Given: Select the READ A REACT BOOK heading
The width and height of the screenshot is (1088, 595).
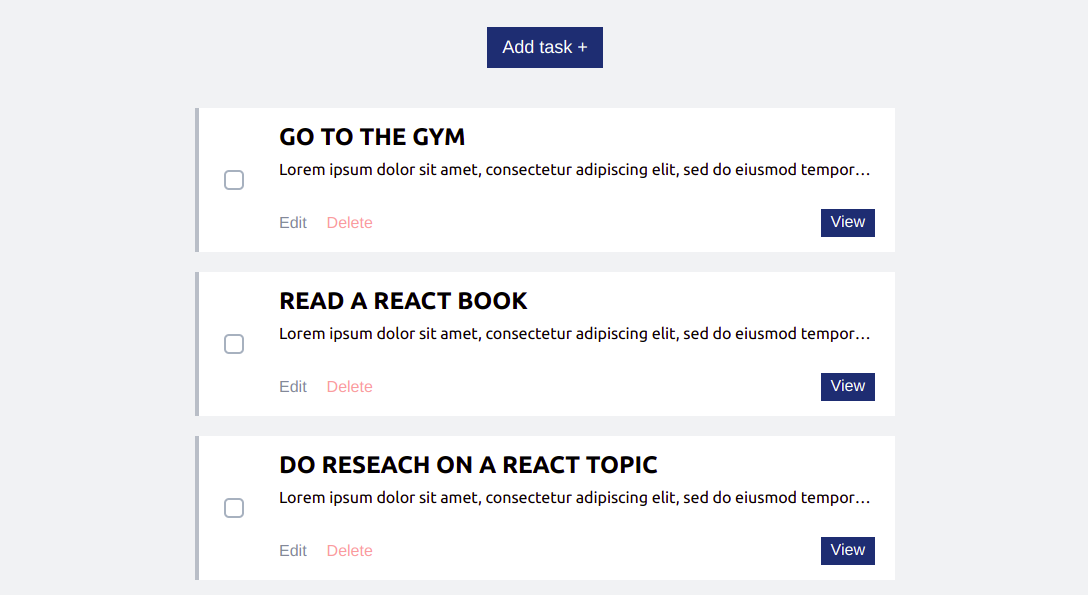Looking at the screenshot, I should (x=403, y=301).
